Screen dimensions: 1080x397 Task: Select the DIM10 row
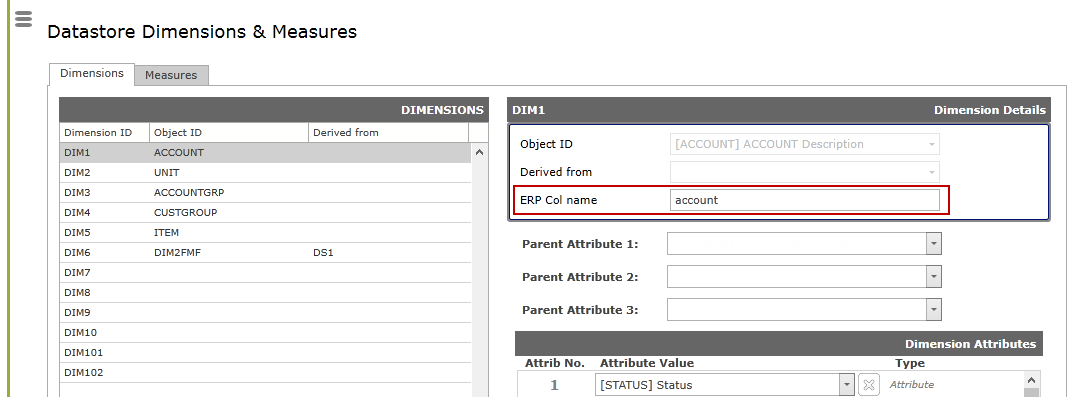click(265, 332)
